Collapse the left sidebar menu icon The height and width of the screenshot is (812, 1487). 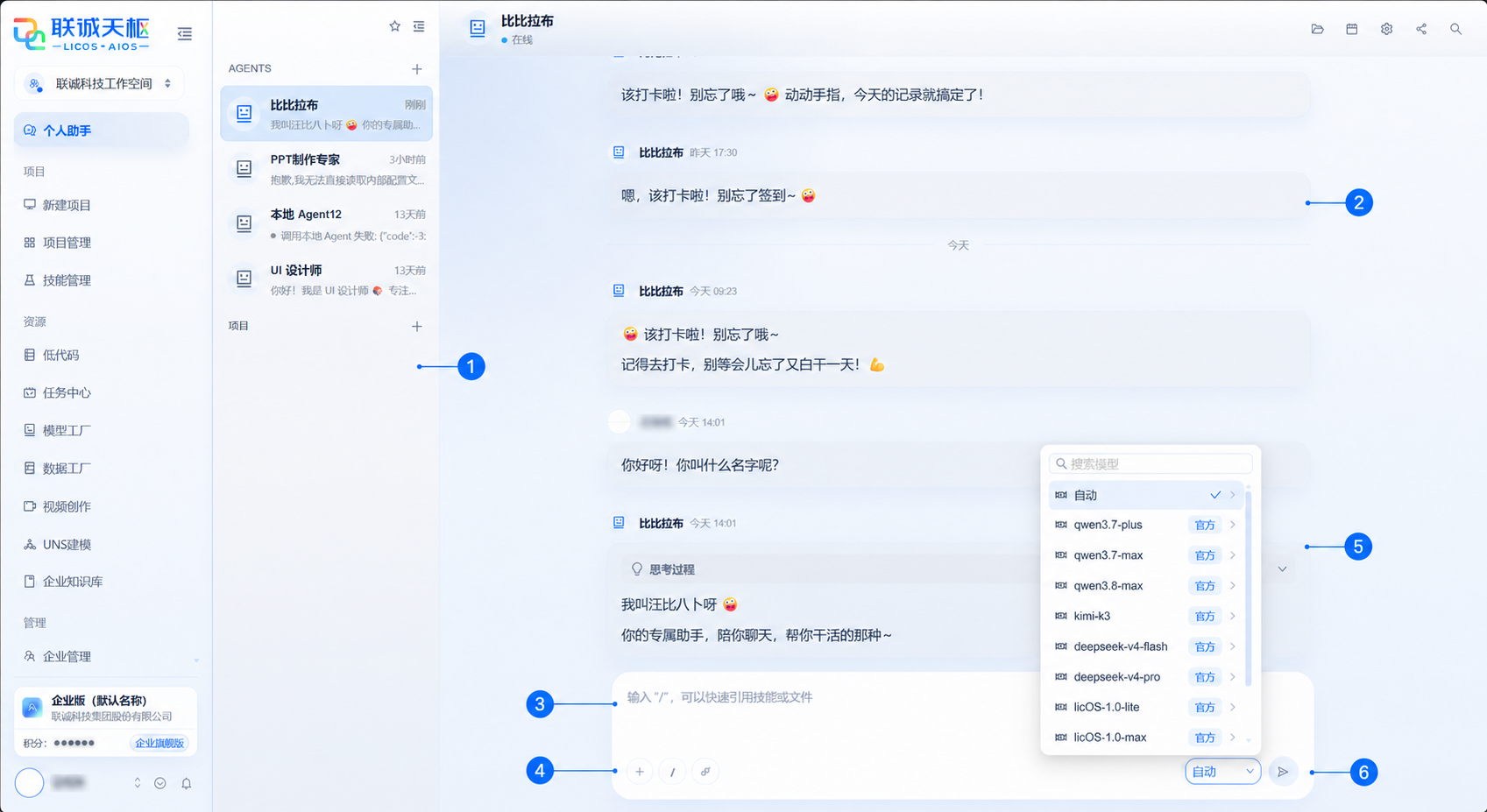coord(184,33)
